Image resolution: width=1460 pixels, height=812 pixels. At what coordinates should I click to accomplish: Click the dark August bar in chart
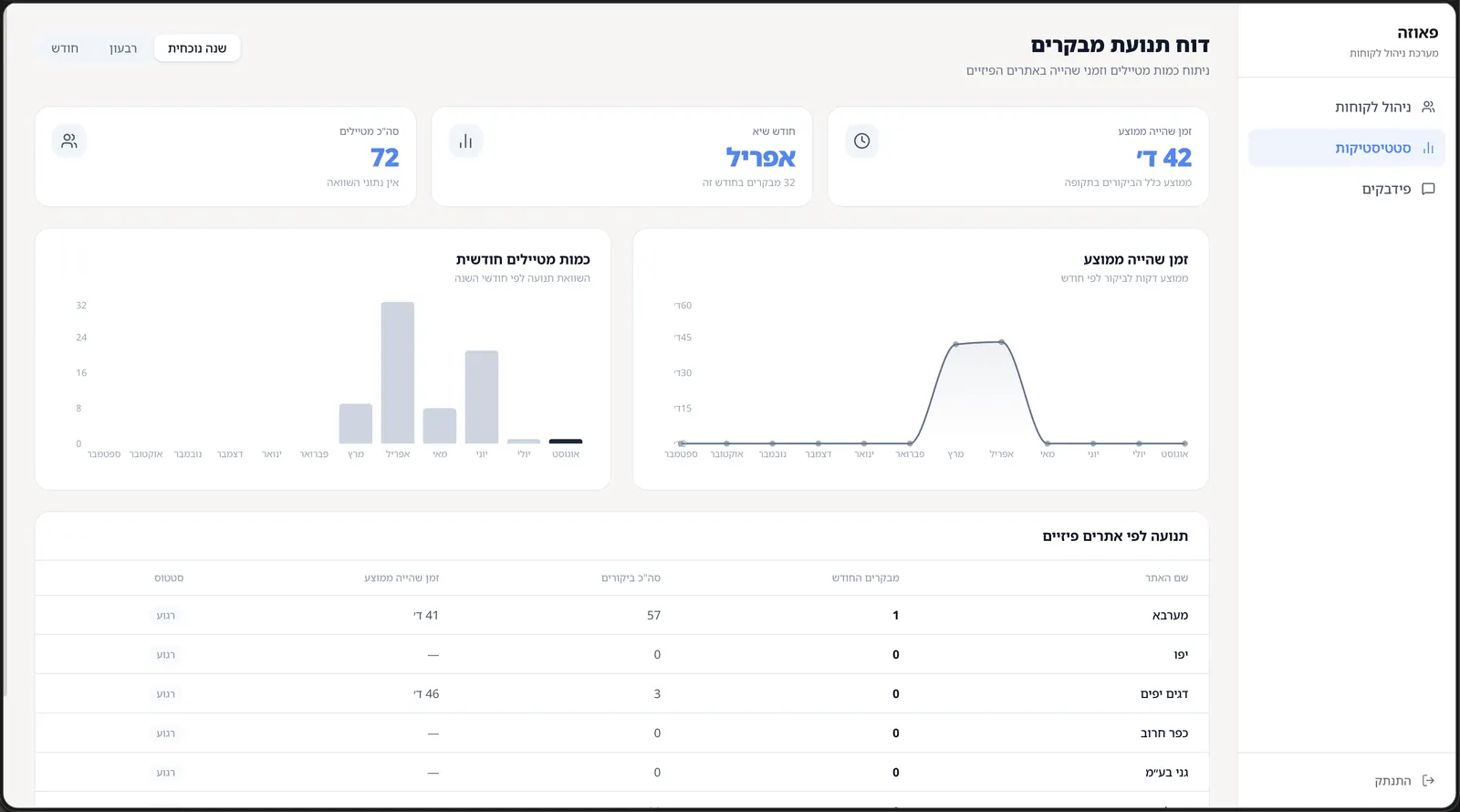(x=566, y=442)
